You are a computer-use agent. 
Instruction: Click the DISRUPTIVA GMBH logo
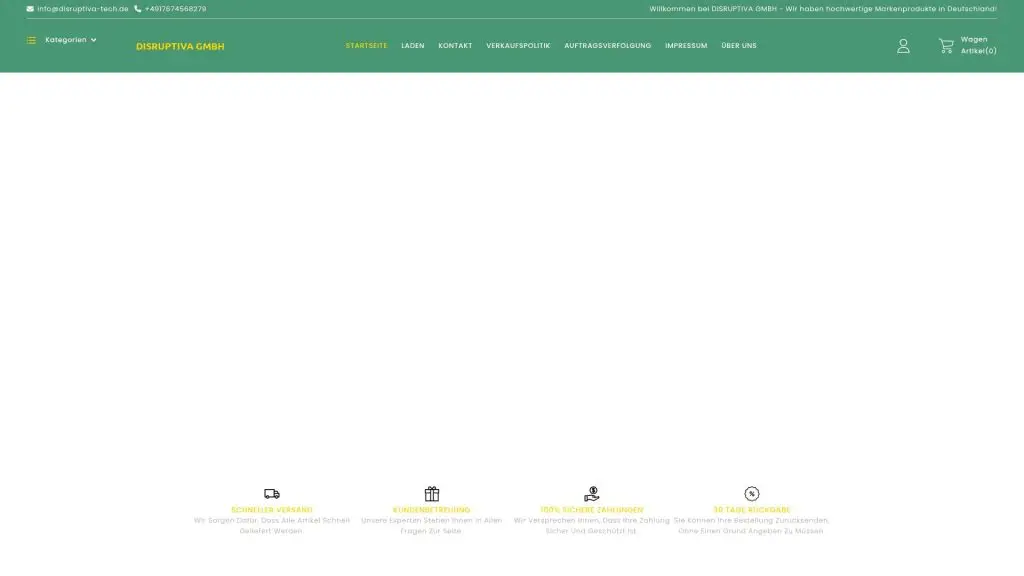[x=180, y=47]
